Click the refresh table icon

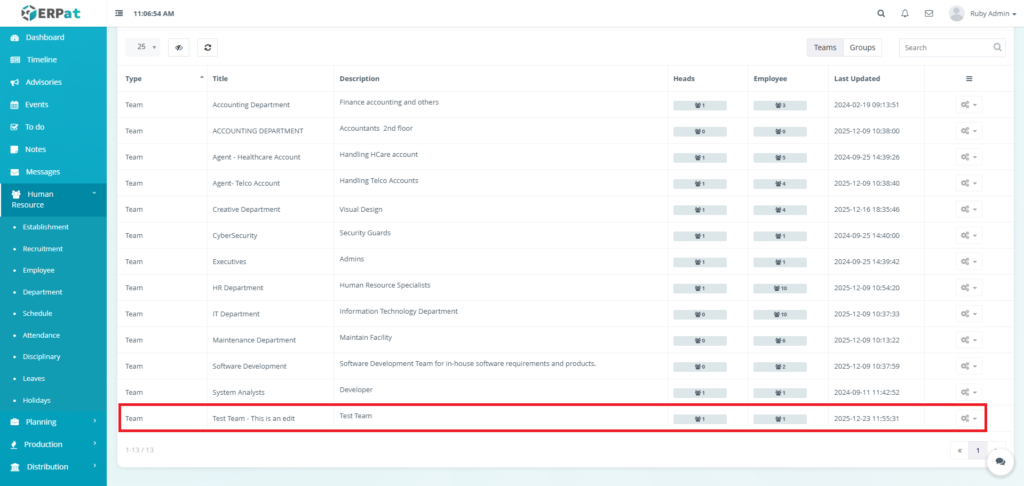coord(208,47)
